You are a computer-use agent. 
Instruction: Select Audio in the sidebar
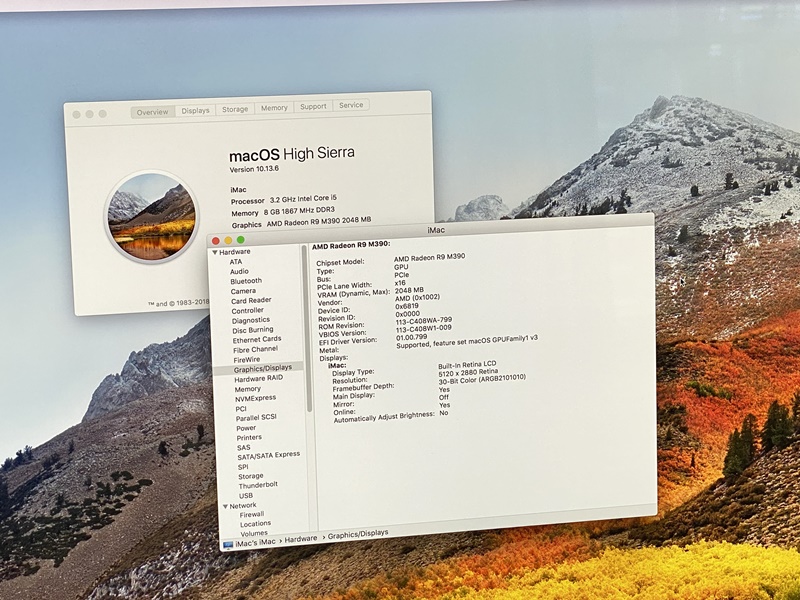click(x=239, y=271)
